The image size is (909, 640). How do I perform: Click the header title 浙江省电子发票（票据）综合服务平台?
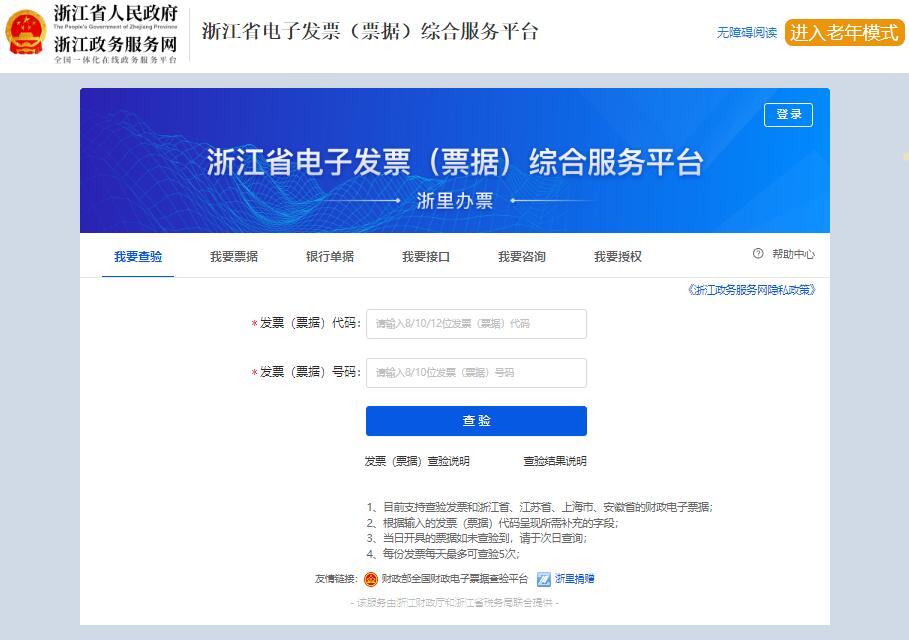[370, 31]
